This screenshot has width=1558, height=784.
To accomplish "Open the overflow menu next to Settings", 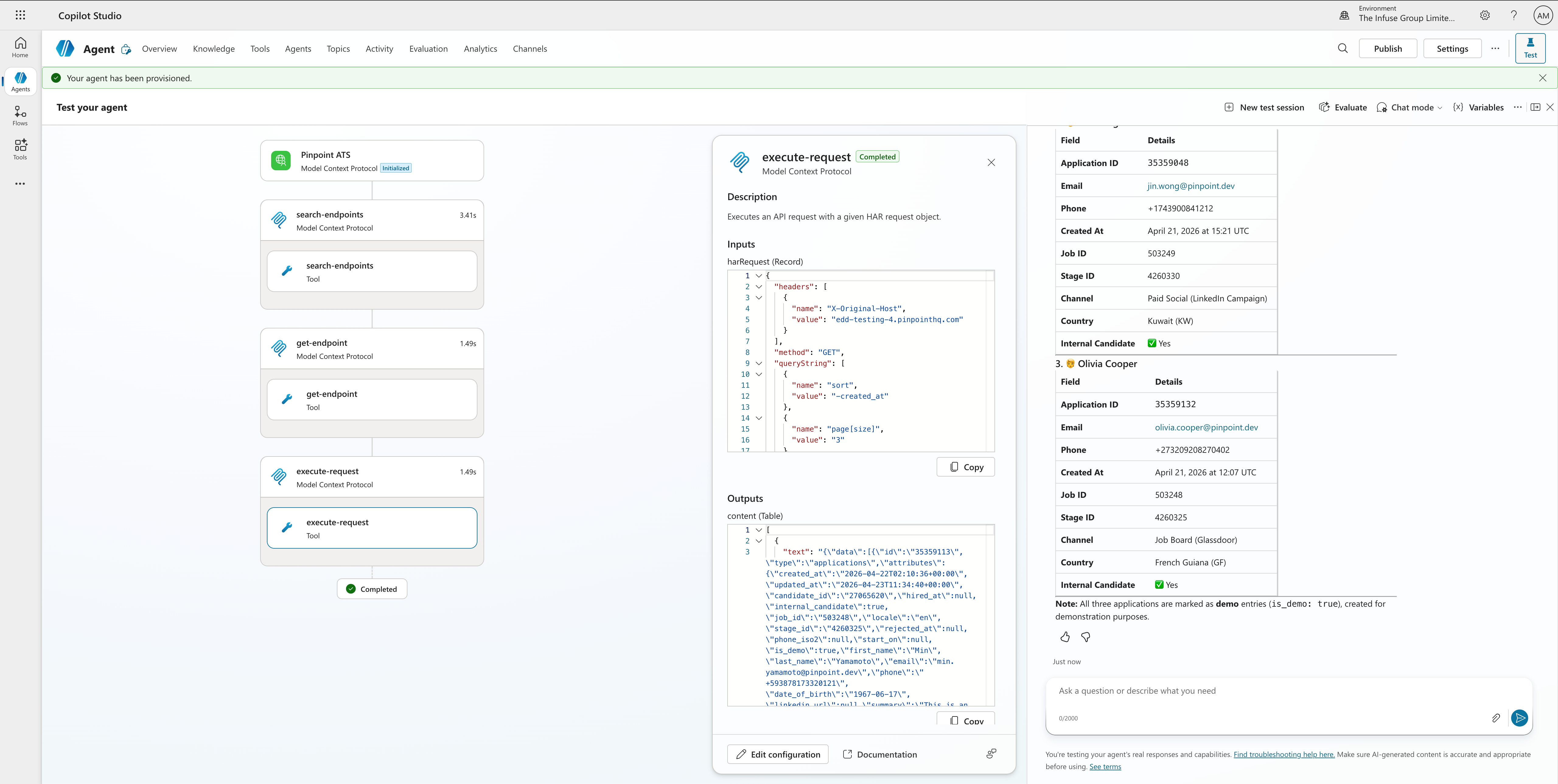I will coord(1495,48).
